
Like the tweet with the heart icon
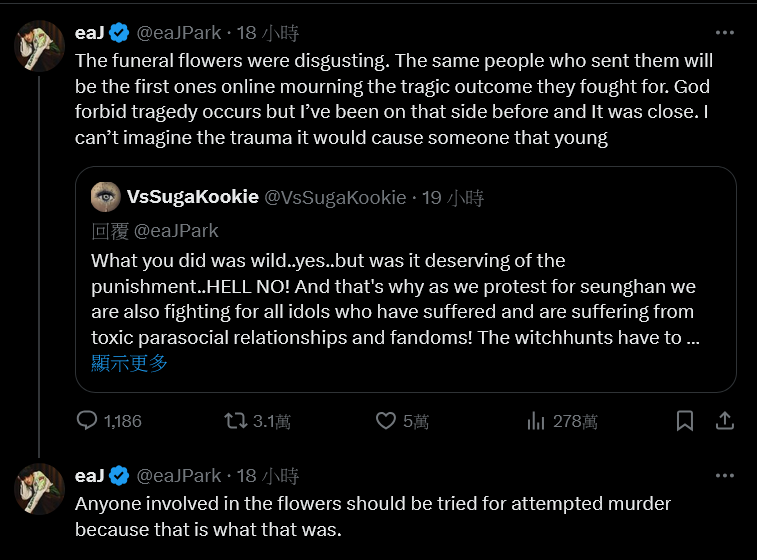(386, 420)
